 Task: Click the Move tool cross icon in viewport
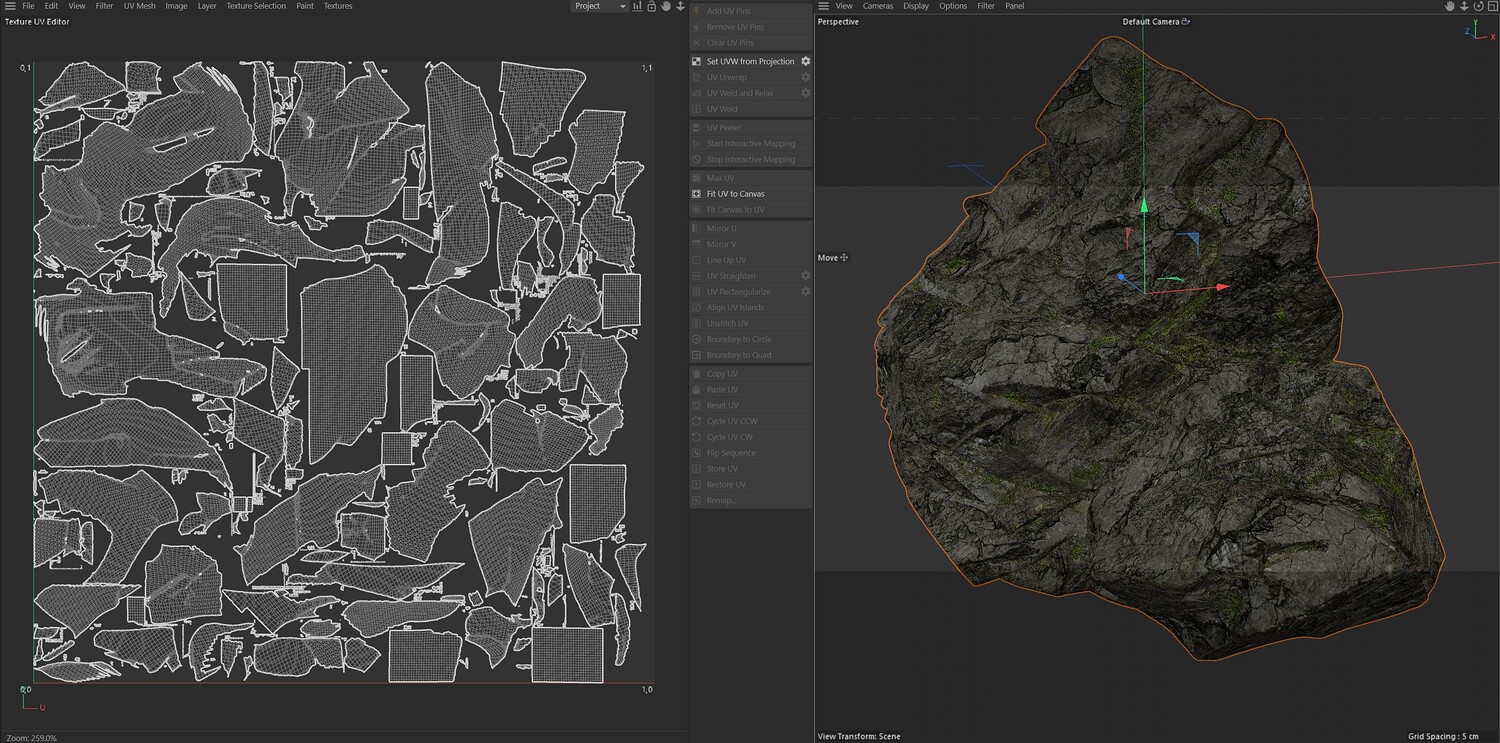click(x=844, y=258)
